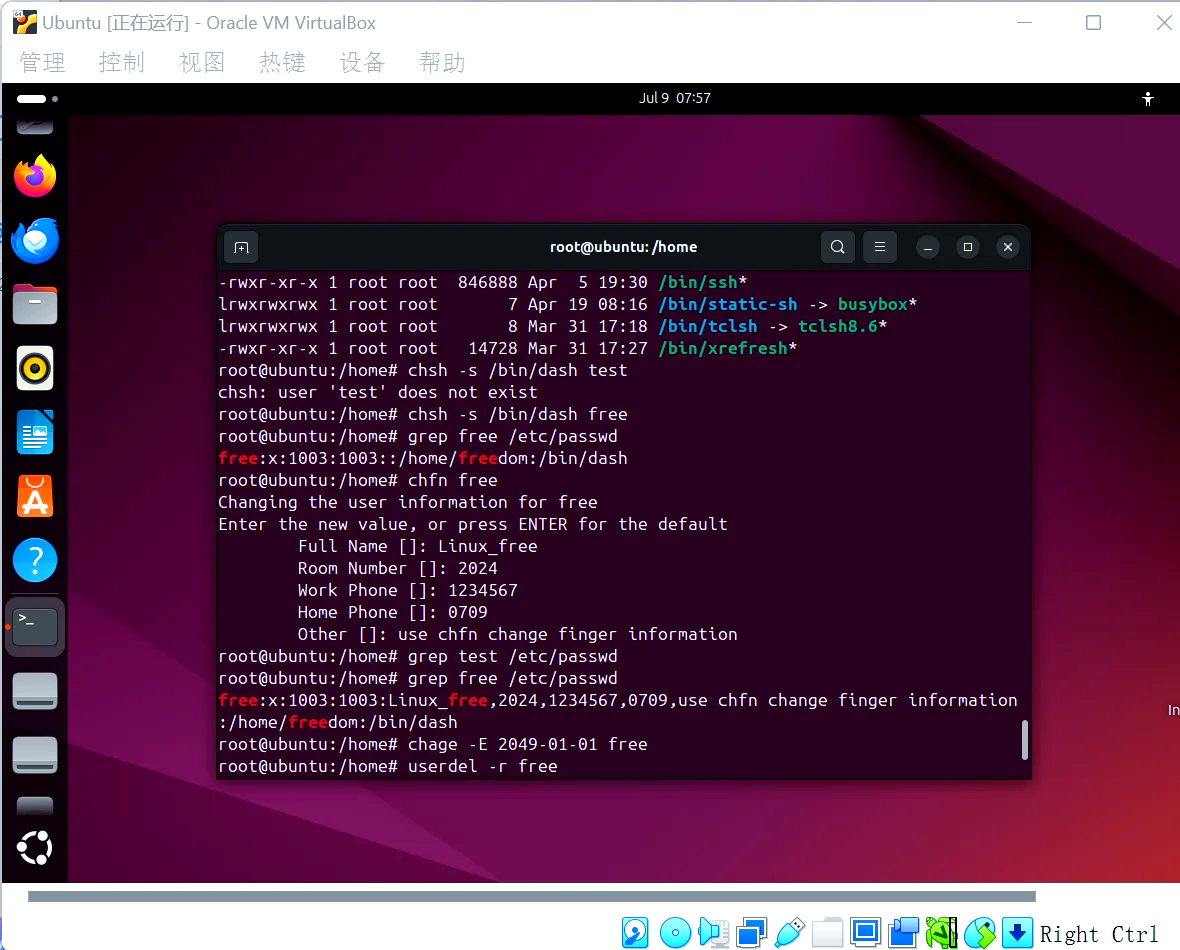Click the VirtualBox network indicator
This screenshot has width=1180, height=950.
751,933
